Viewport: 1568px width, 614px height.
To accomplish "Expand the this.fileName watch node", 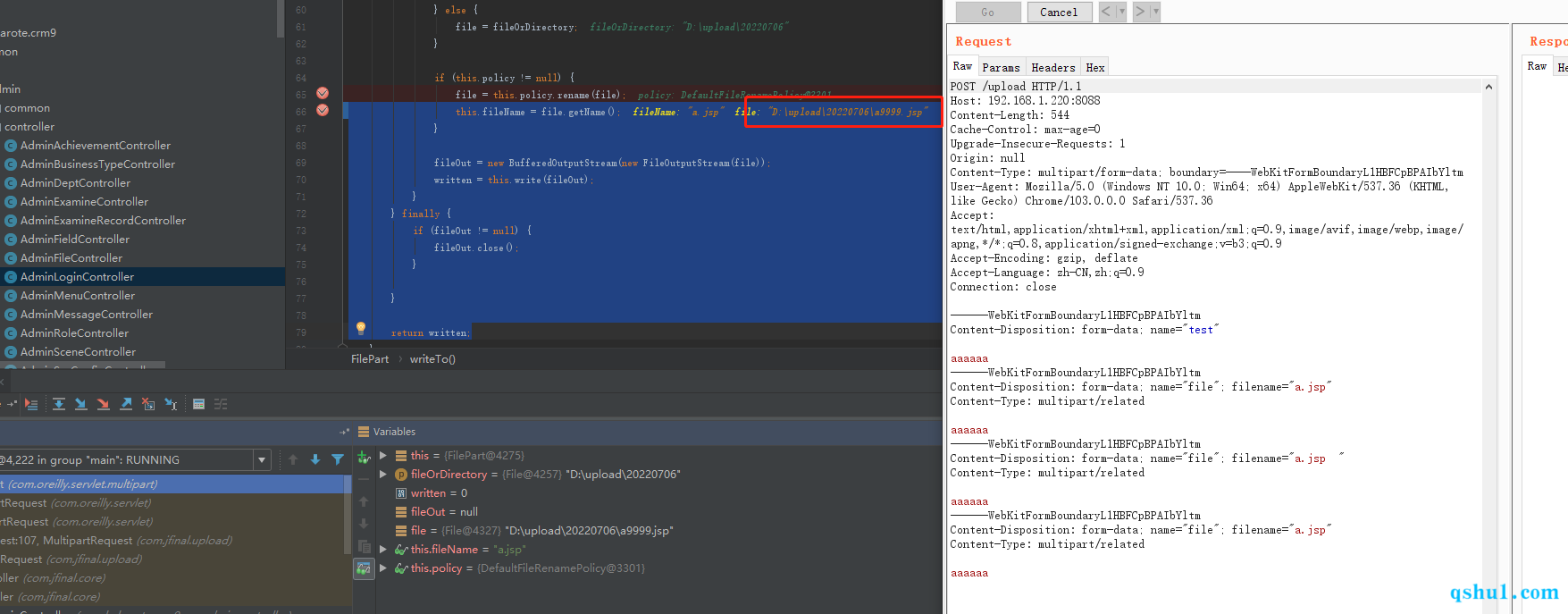I will click(x=383, y=550).
